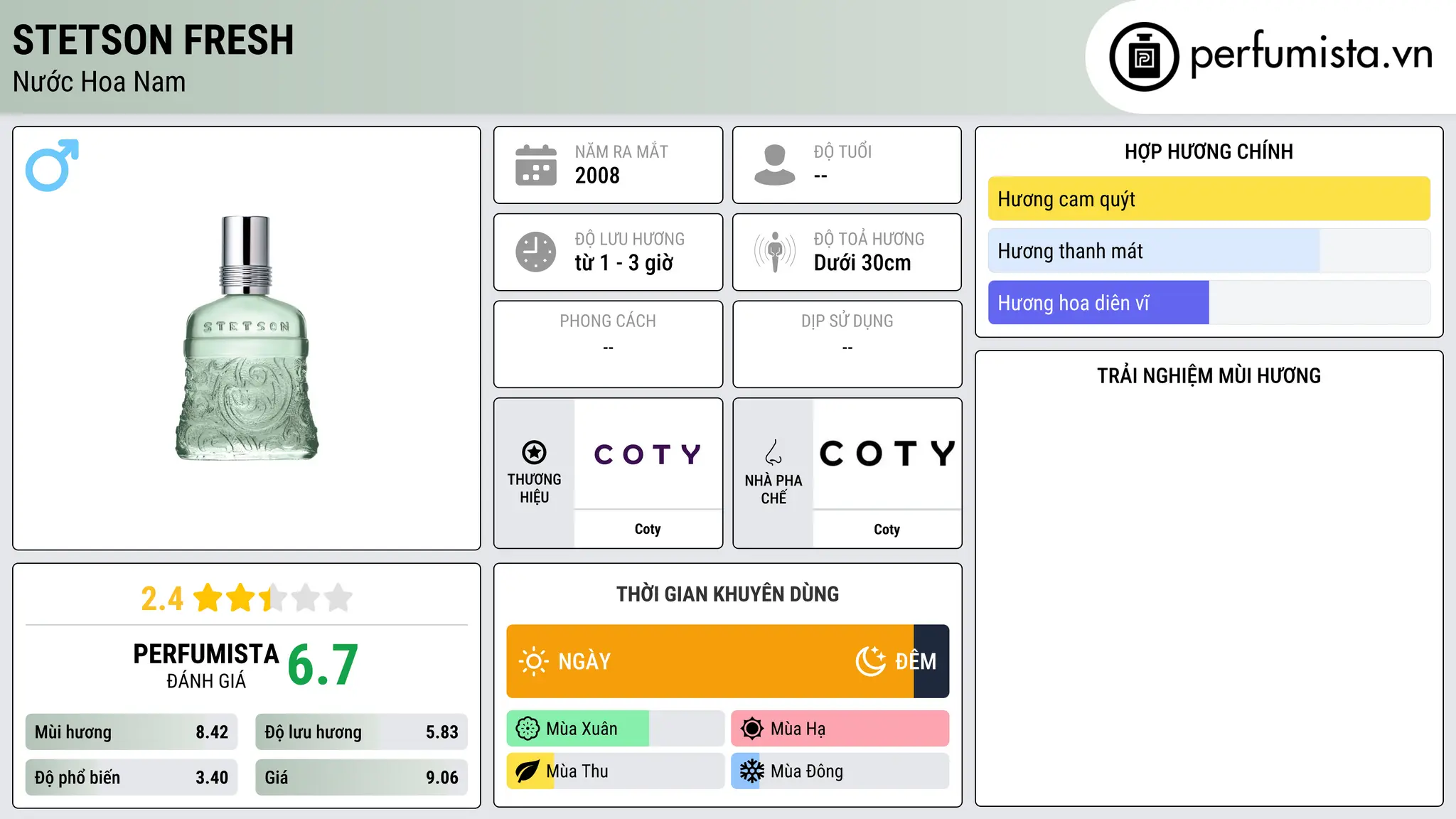
Task: Click the STETSON FRESH title
Action: 154,40
